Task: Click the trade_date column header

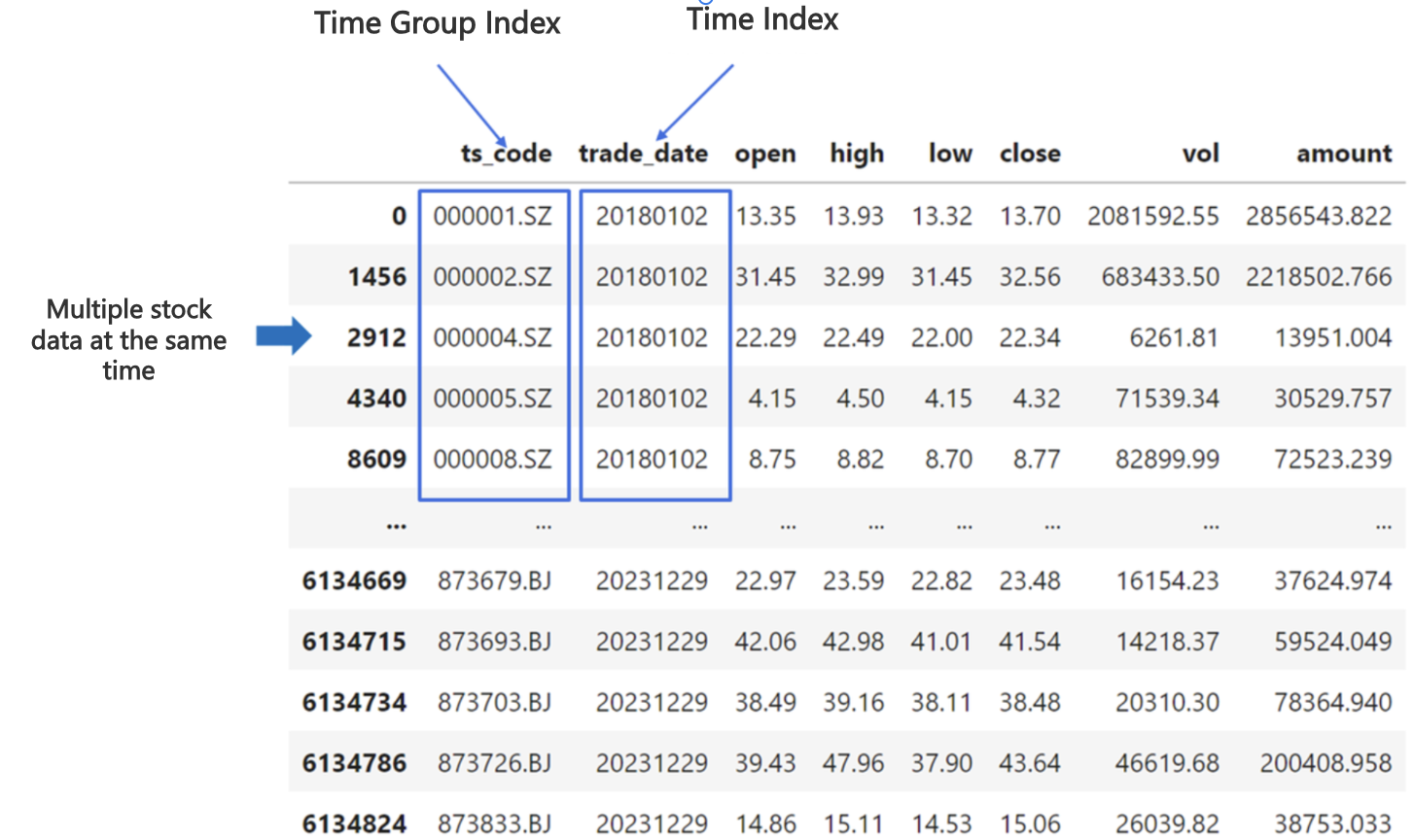Action: coord(643,154)
